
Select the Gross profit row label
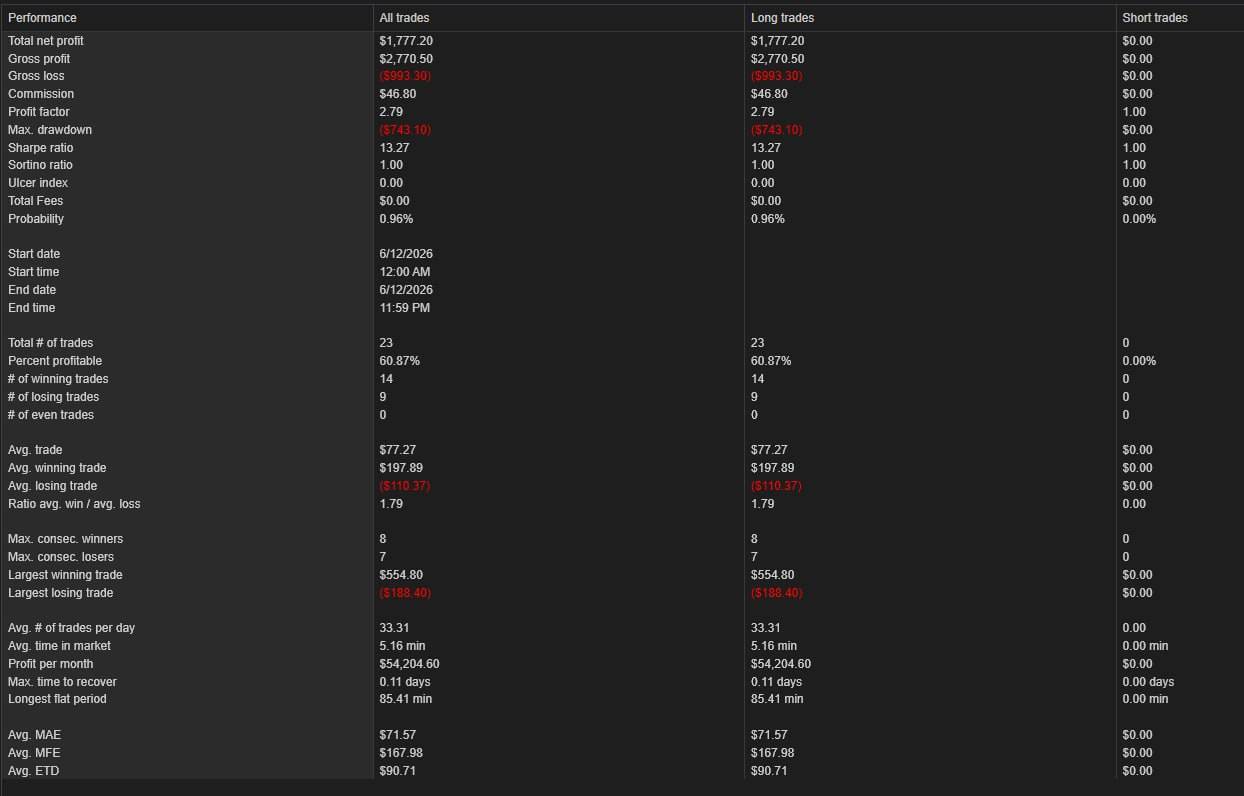pyautogui.click(x=39, y=59)
